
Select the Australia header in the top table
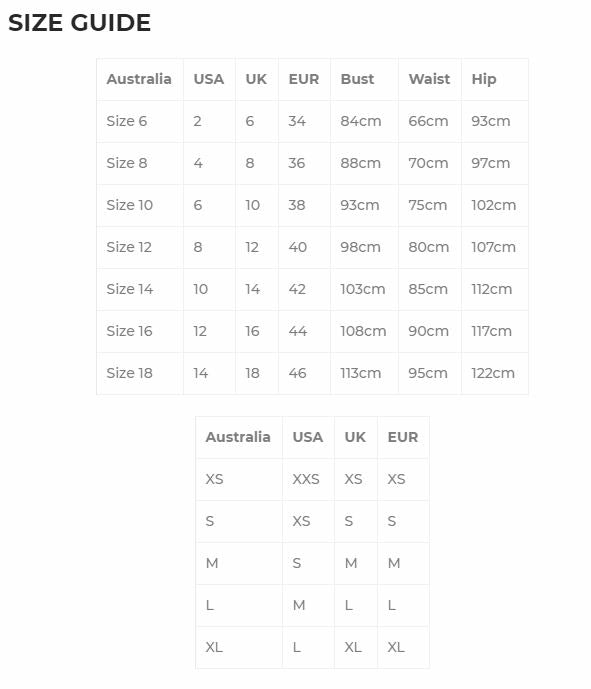point(139,79)
